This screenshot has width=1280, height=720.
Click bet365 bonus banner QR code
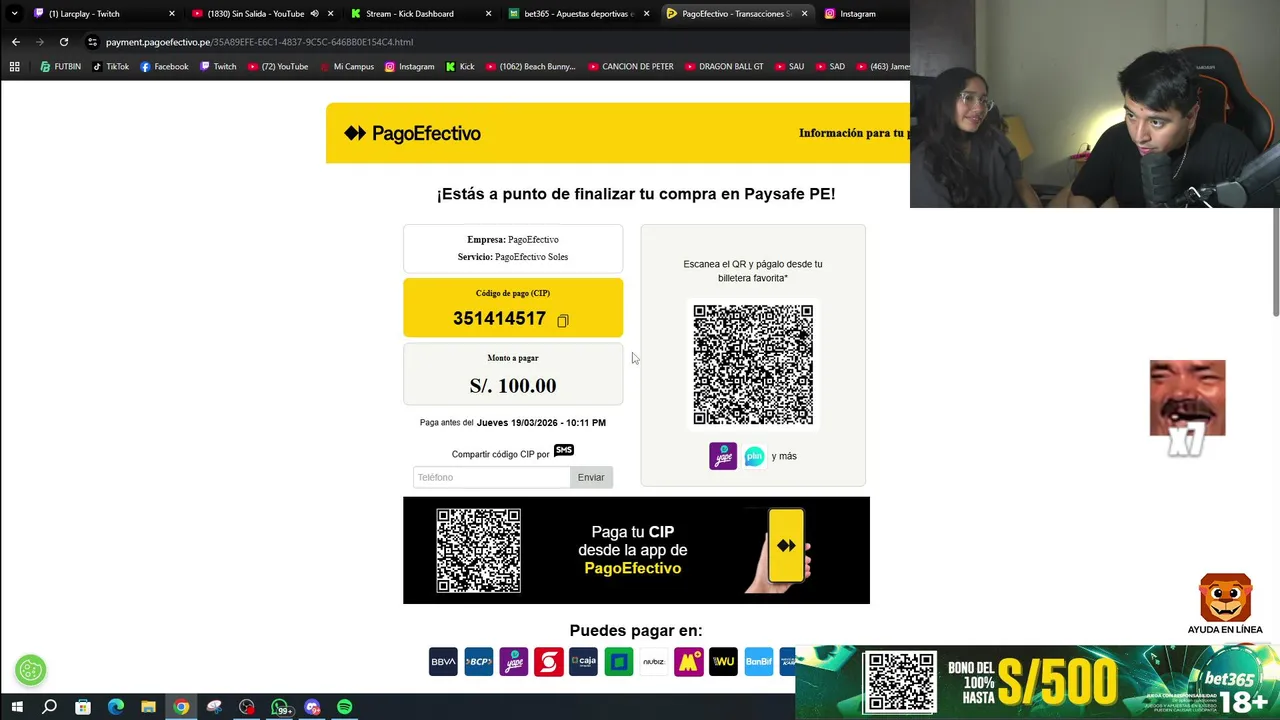(900, 683)
